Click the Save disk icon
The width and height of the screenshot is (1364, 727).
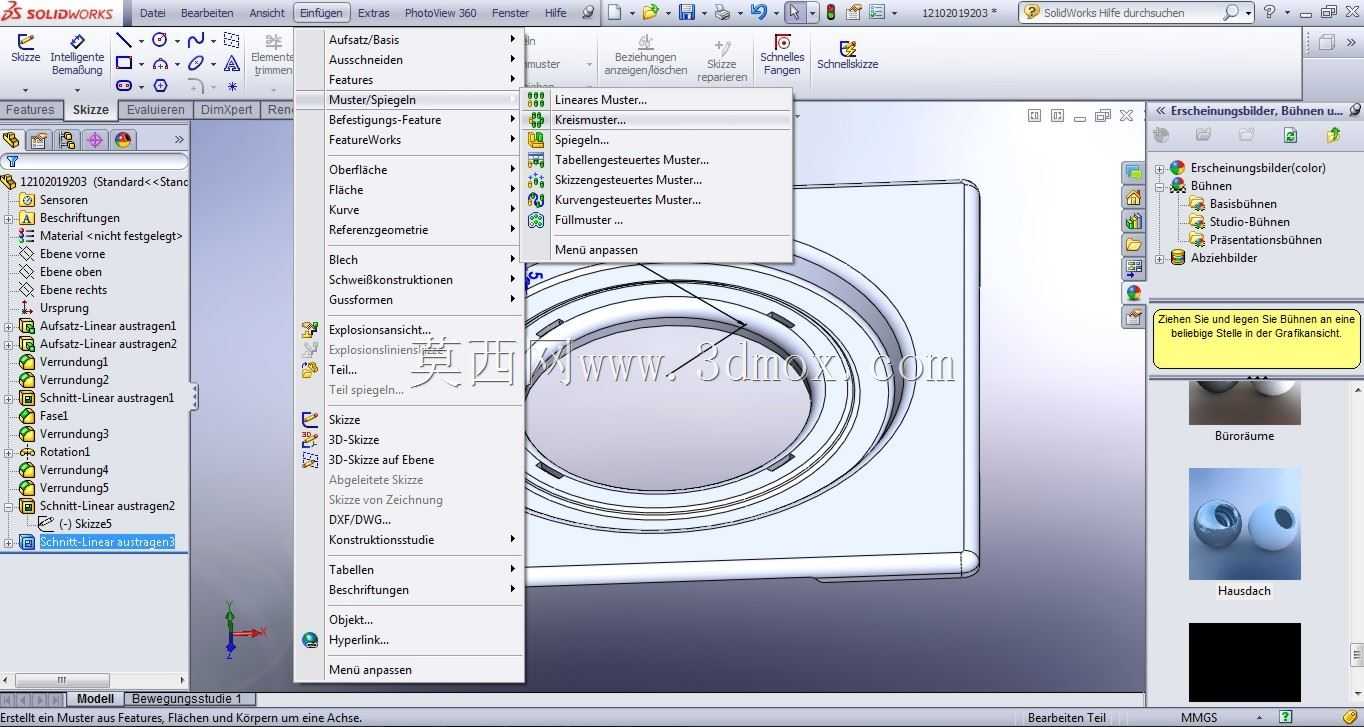tap(686, 13)
